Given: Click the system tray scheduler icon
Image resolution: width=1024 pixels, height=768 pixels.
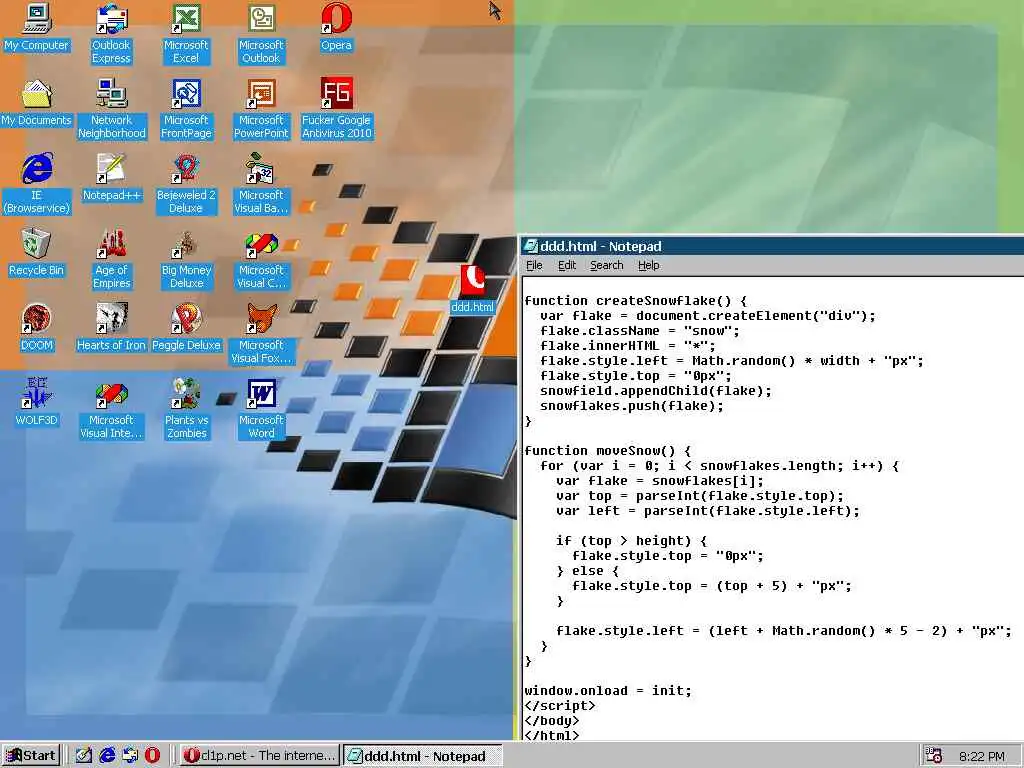Looking at the screenshot, I should tap(934, 756).
